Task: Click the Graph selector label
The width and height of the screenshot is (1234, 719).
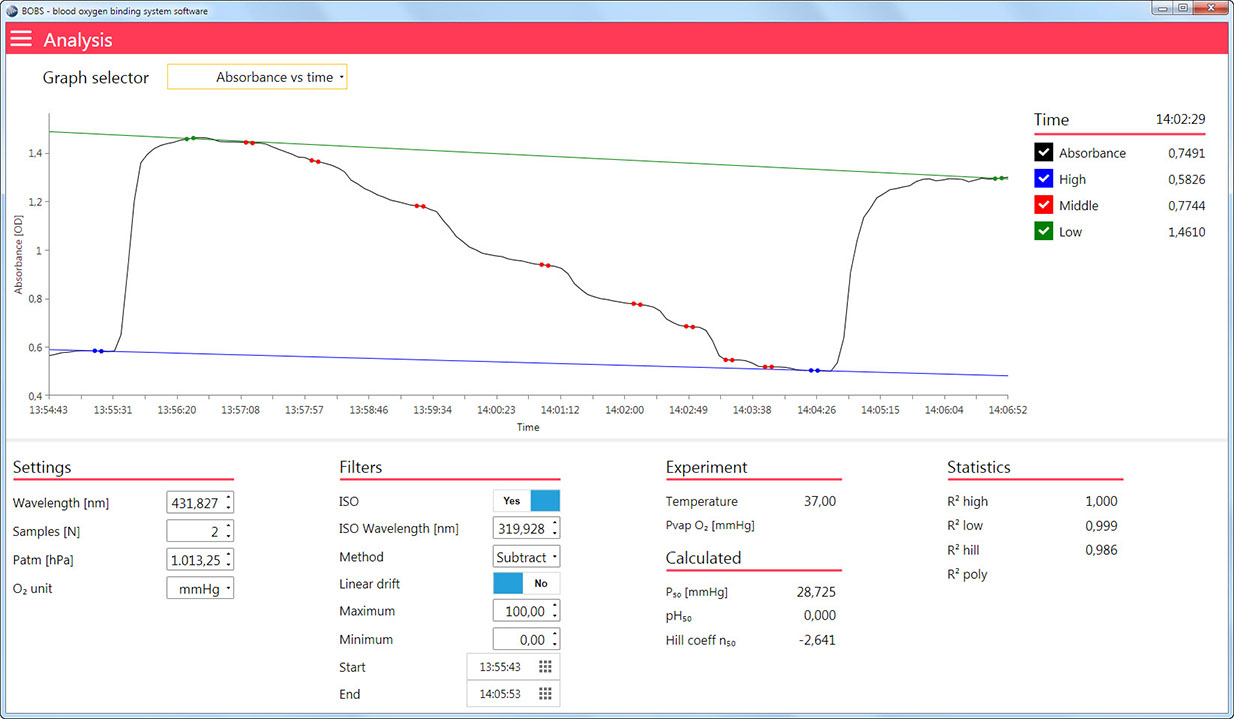Action: point(96,77)
